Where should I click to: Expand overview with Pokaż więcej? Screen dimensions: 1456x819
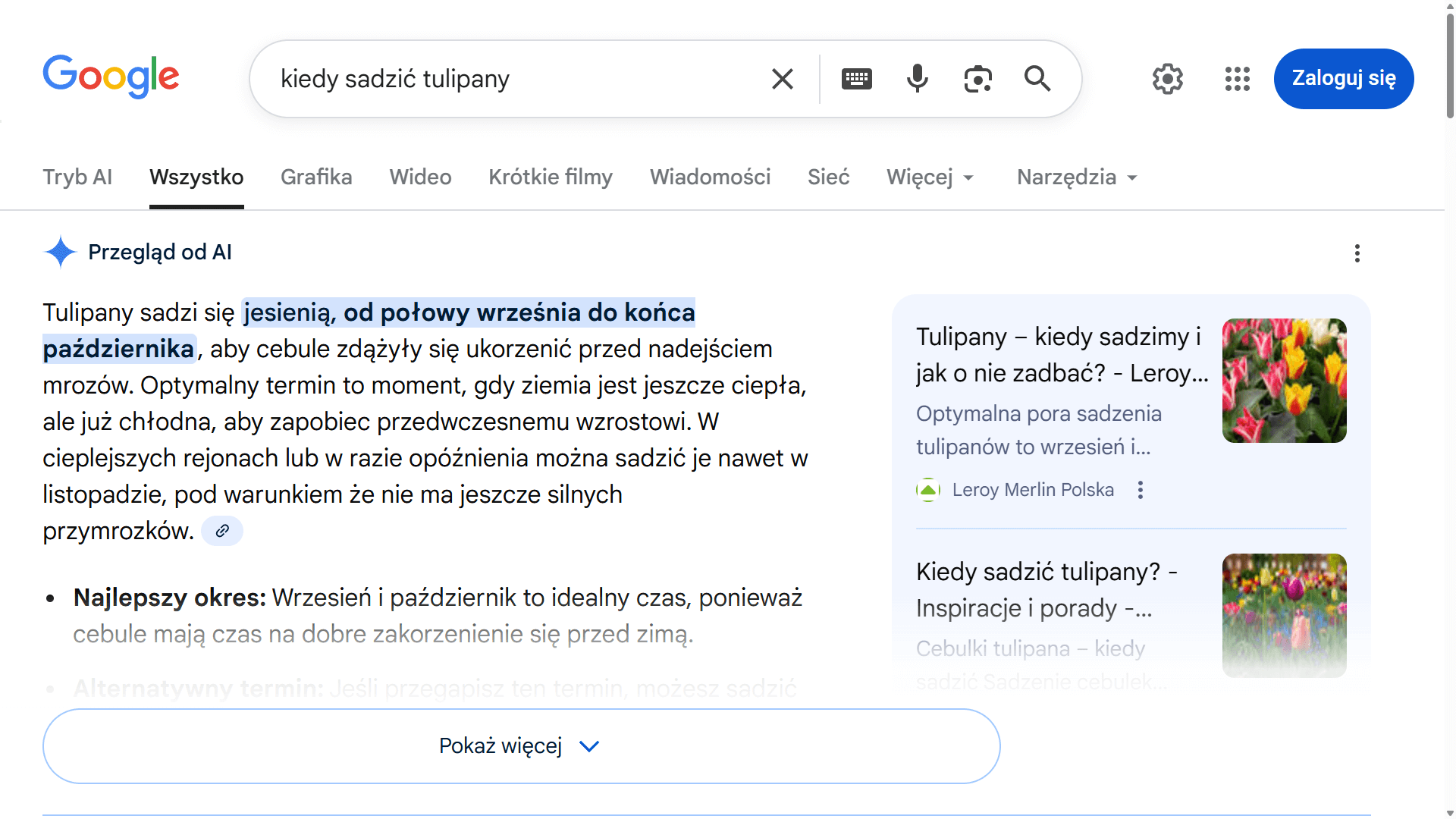point(521,746)
